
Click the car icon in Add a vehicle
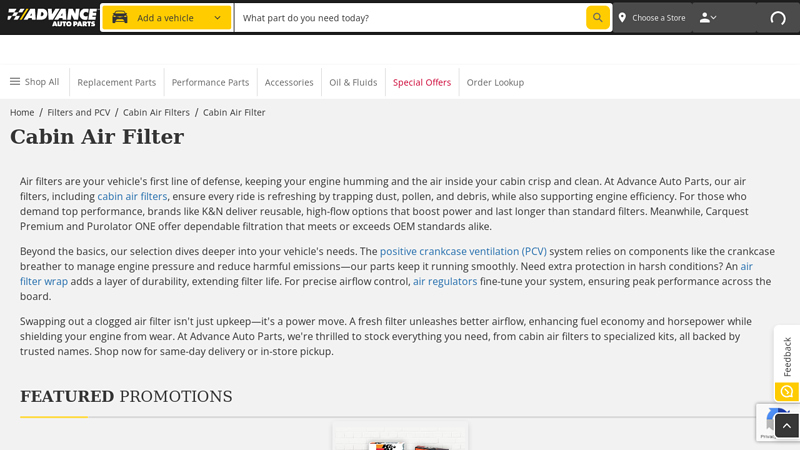tap(120, 18)
